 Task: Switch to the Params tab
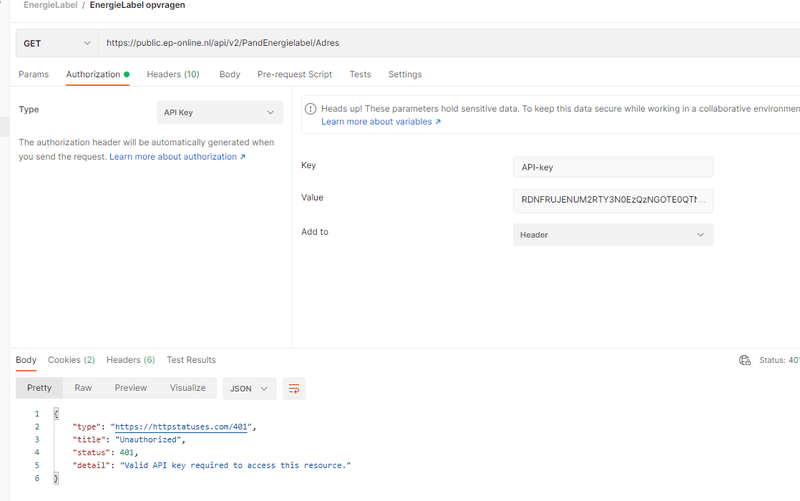tap(33, 74)
